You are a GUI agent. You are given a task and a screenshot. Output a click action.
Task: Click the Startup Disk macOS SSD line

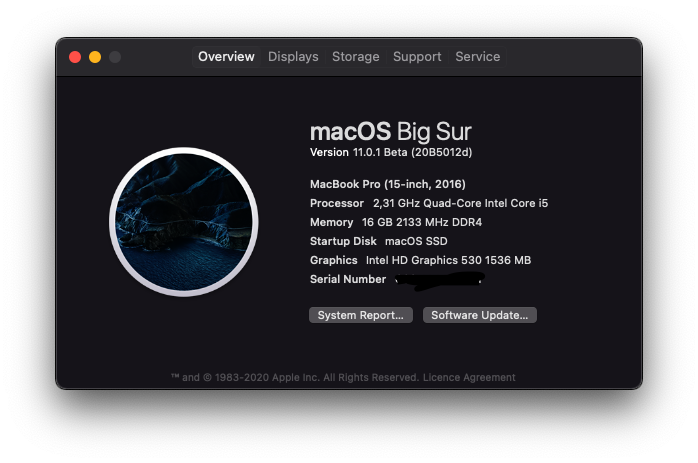(x=378, y=241)
